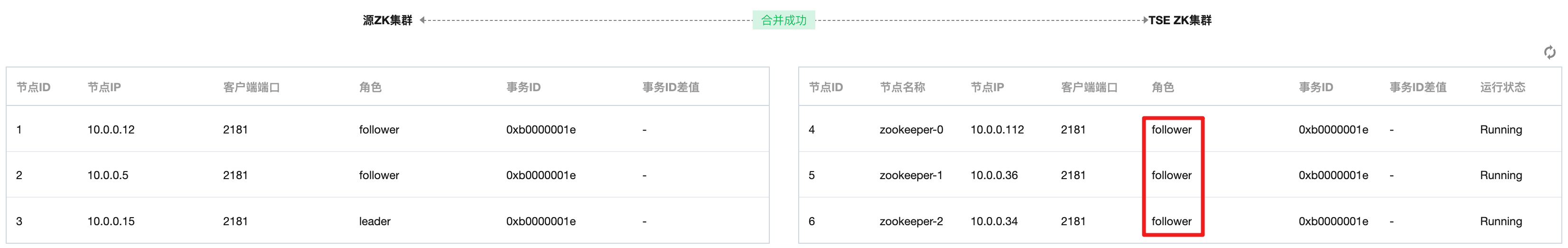Click the zookeeper-0 node name

click(x=911, y=129)
